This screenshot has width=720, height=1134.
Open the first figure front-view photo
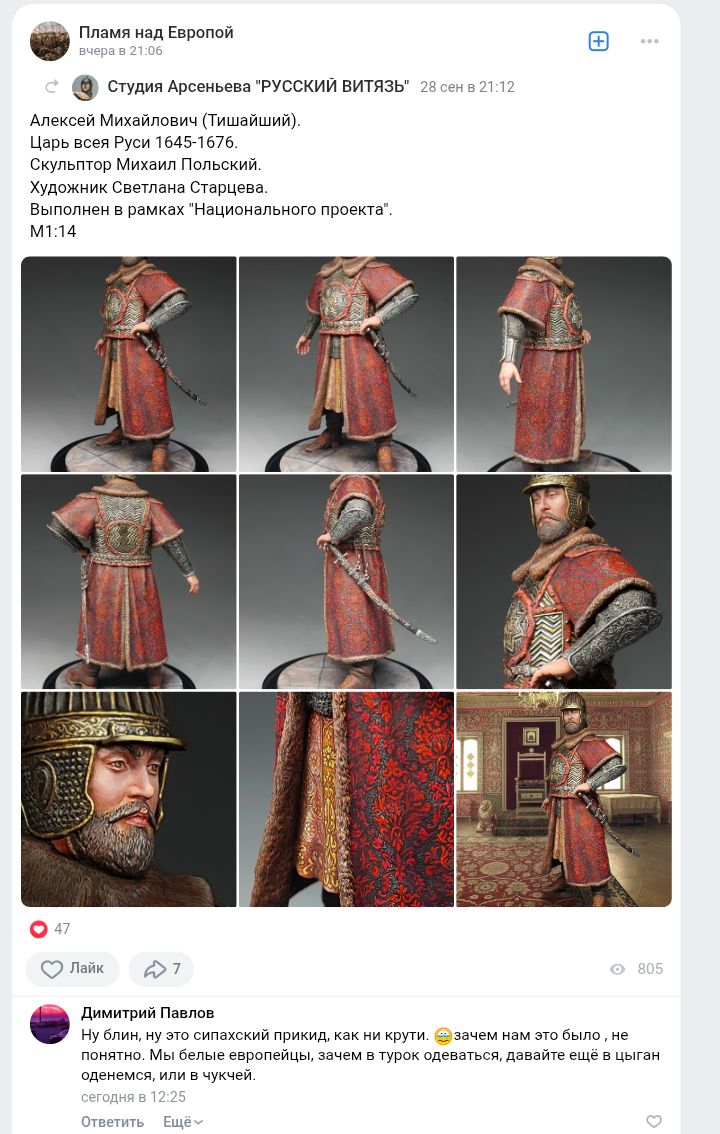pos(129,364)
